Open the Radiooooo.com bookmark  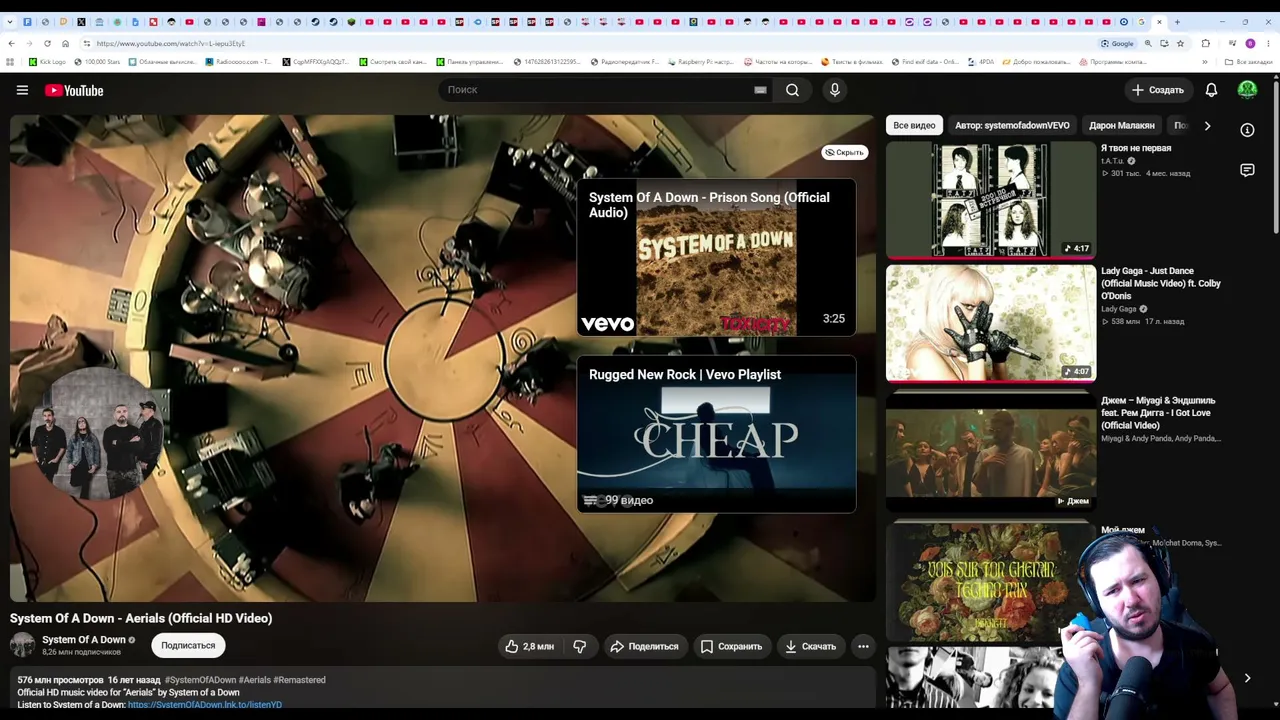coord(238,62)
